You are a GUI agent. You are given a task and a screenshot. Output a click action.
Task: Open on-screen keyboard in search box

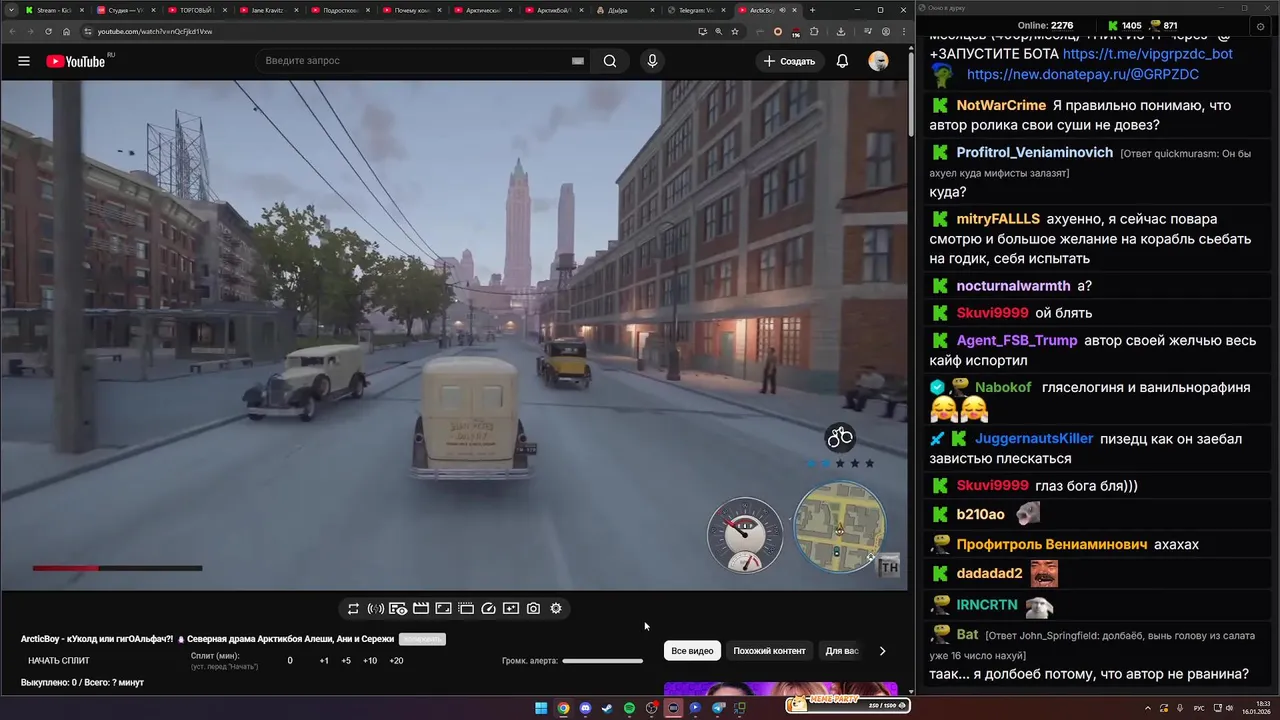tap(577, 61)
